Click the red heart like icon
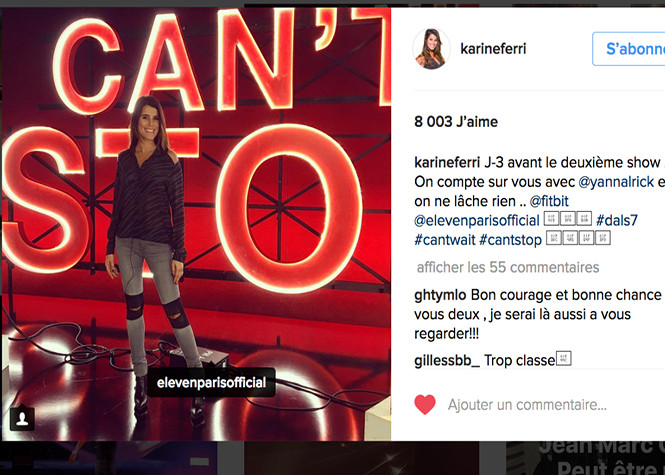 click(425, 404)
